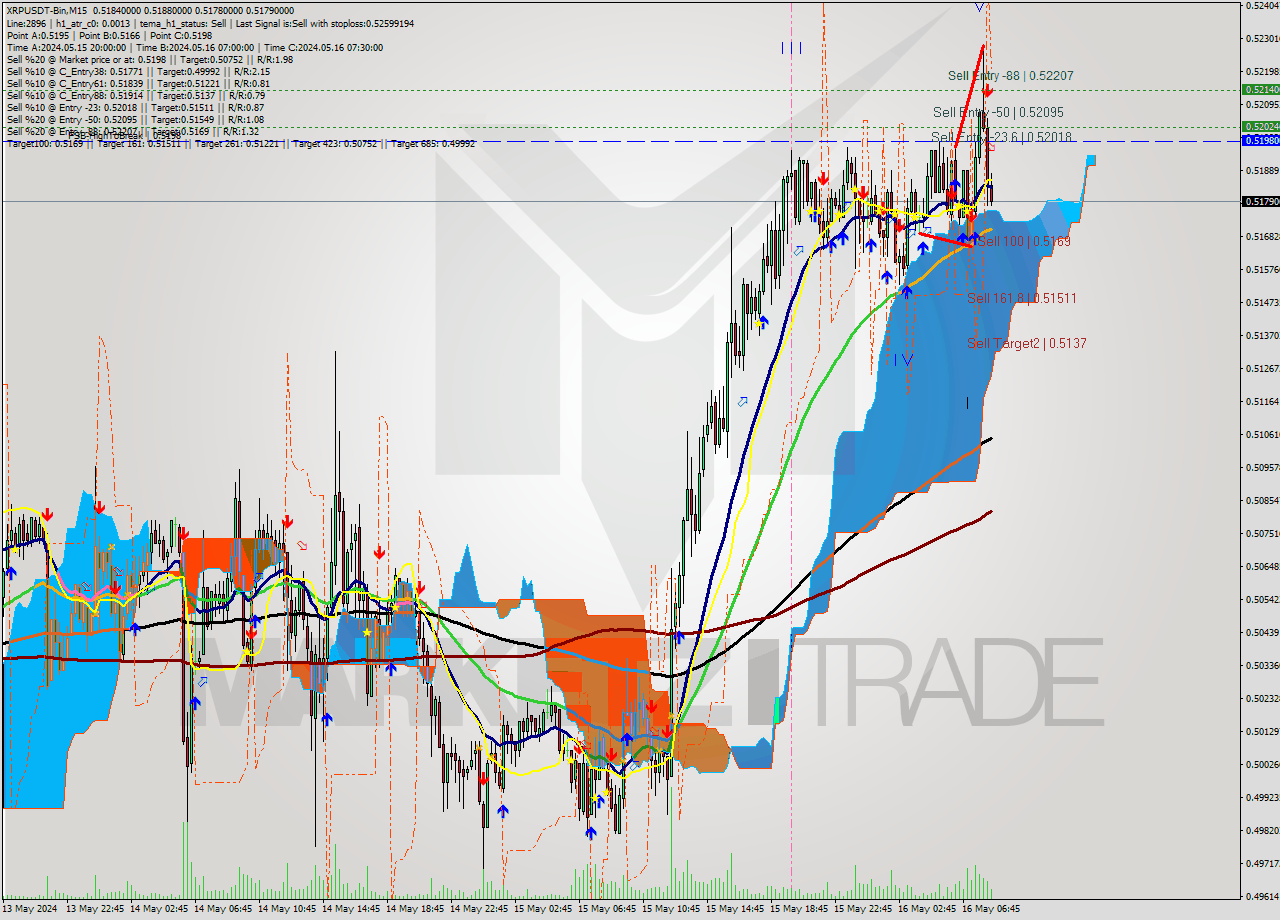
Task: Click the 0.51164 price axis label
Action: pyautogui.click(x=1263, y=402)
